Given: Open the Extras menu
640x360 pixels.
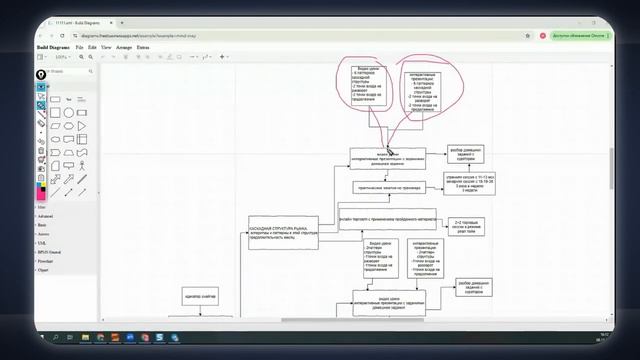Looking at the screenshot, I should click(x=143, y=48).
